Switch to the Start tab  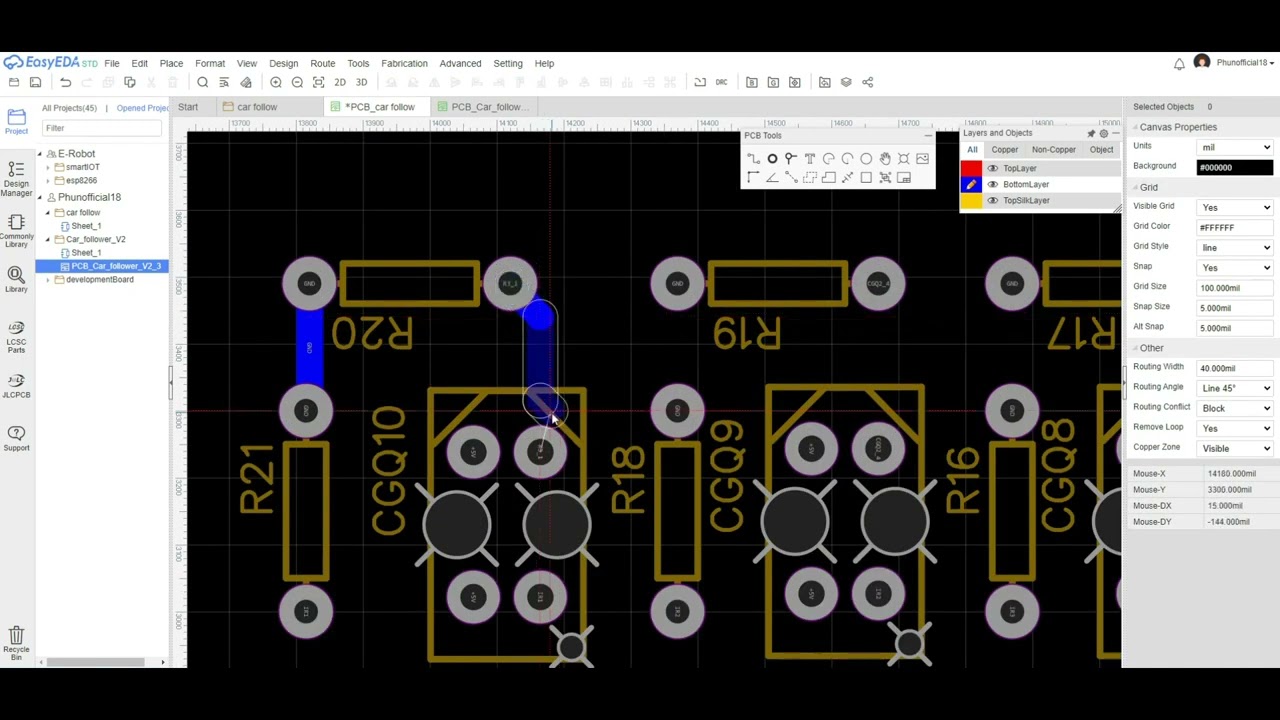pyautogui.click(x=188, y=107)
